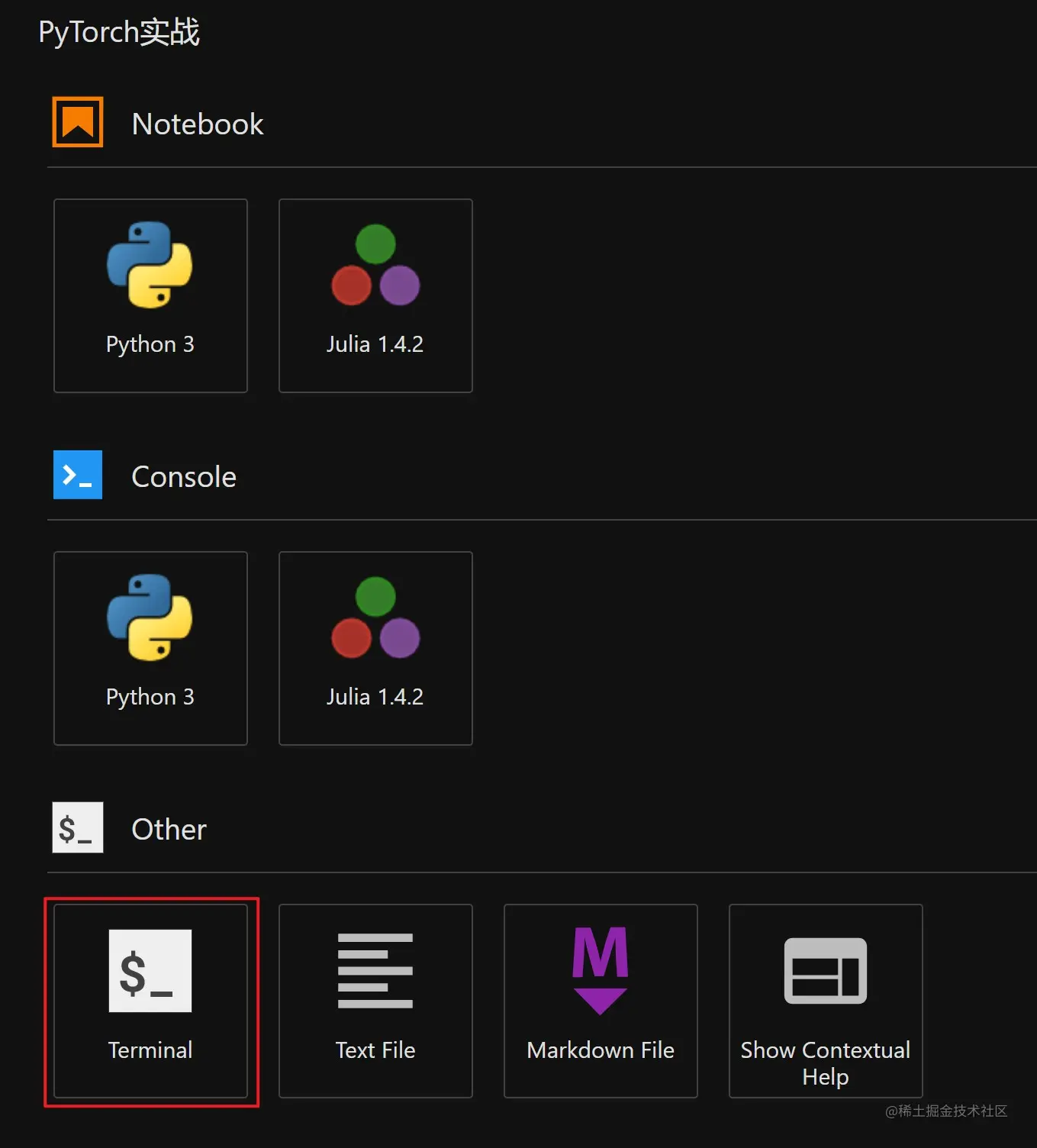Viewport: 1037px width, 1148px height.
Task: Click the blue Console section icon
Action: point(78,475)
